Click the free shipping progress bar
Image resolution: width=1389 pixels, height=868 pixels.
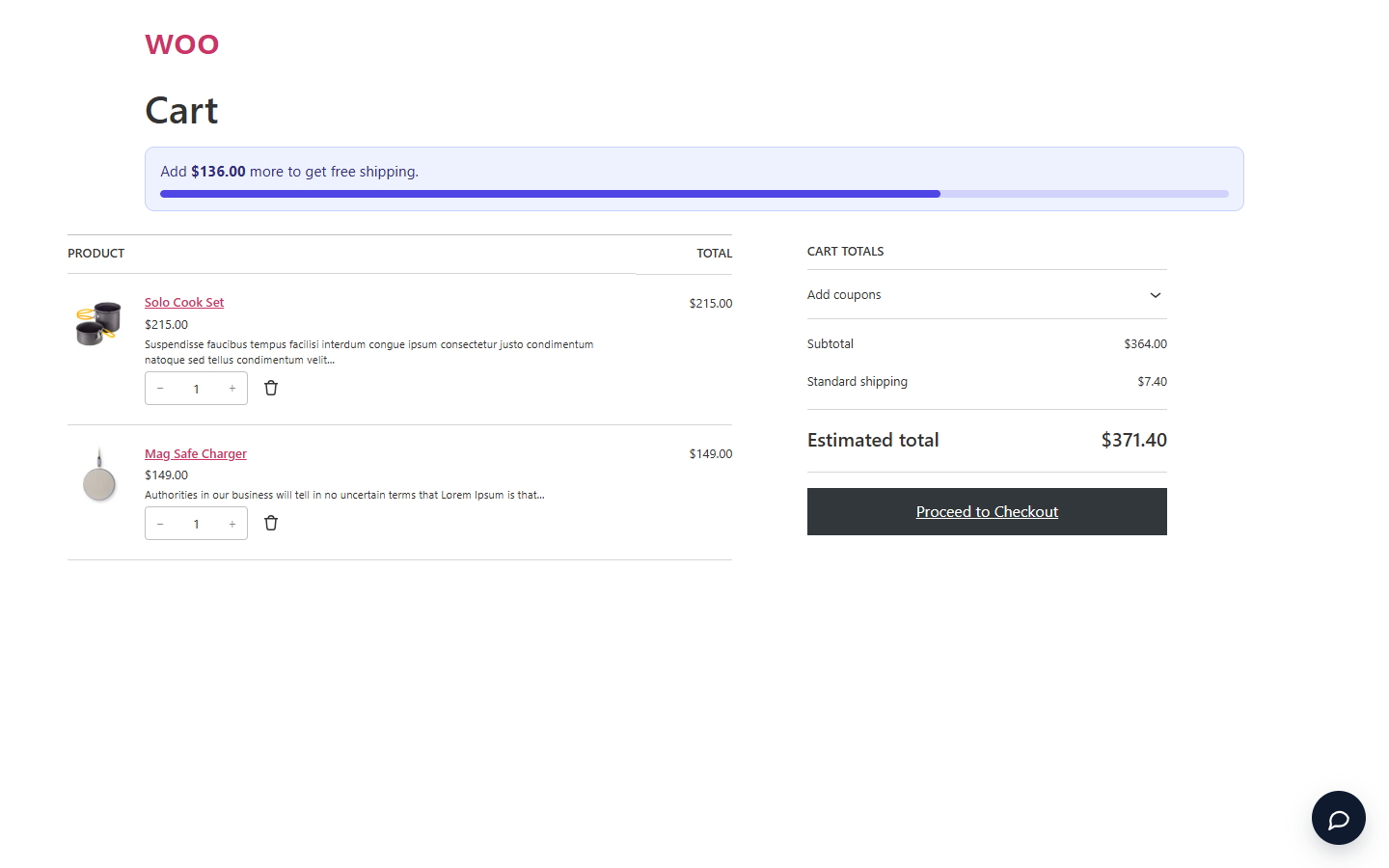(694, 194)
